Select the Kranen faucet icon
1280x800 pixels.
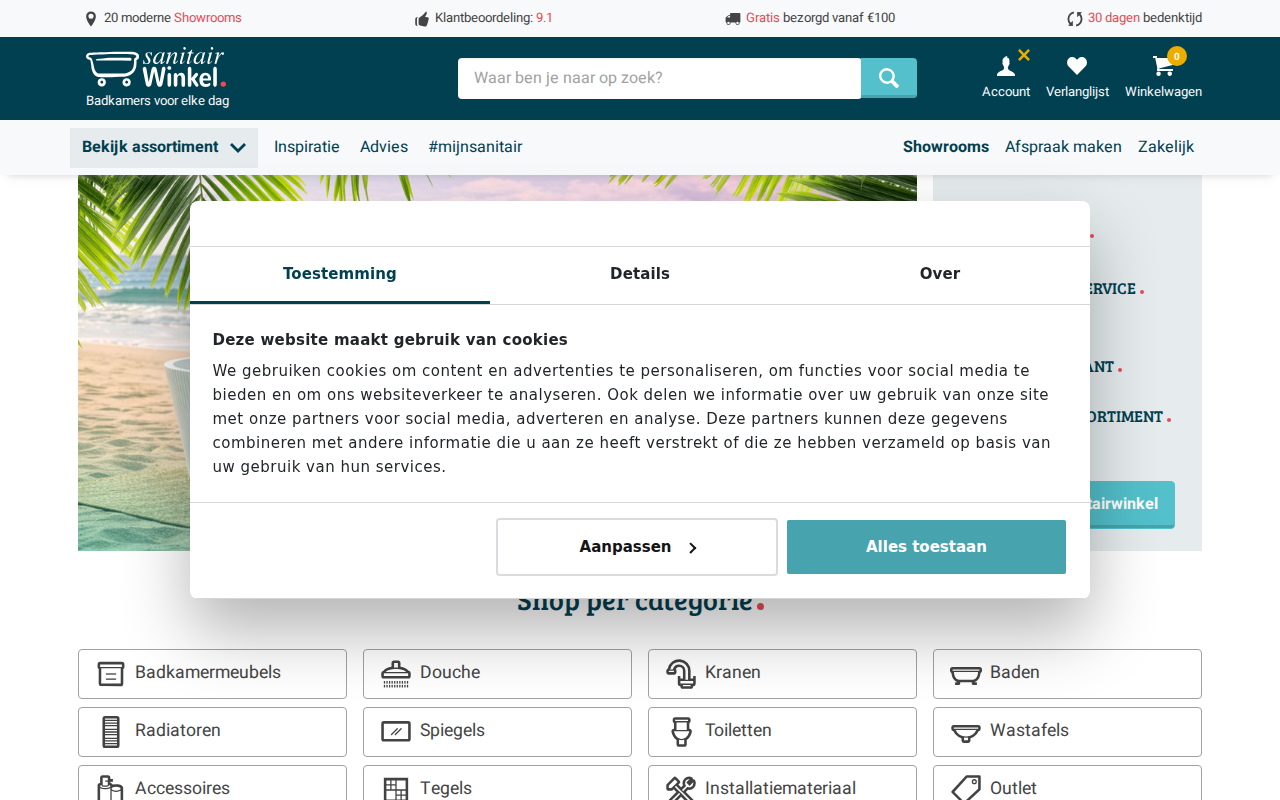(681, 674)
